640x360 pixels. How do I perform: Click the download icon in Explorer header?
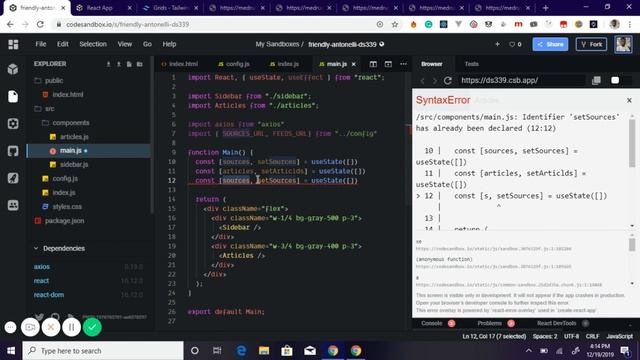[109, 64]
